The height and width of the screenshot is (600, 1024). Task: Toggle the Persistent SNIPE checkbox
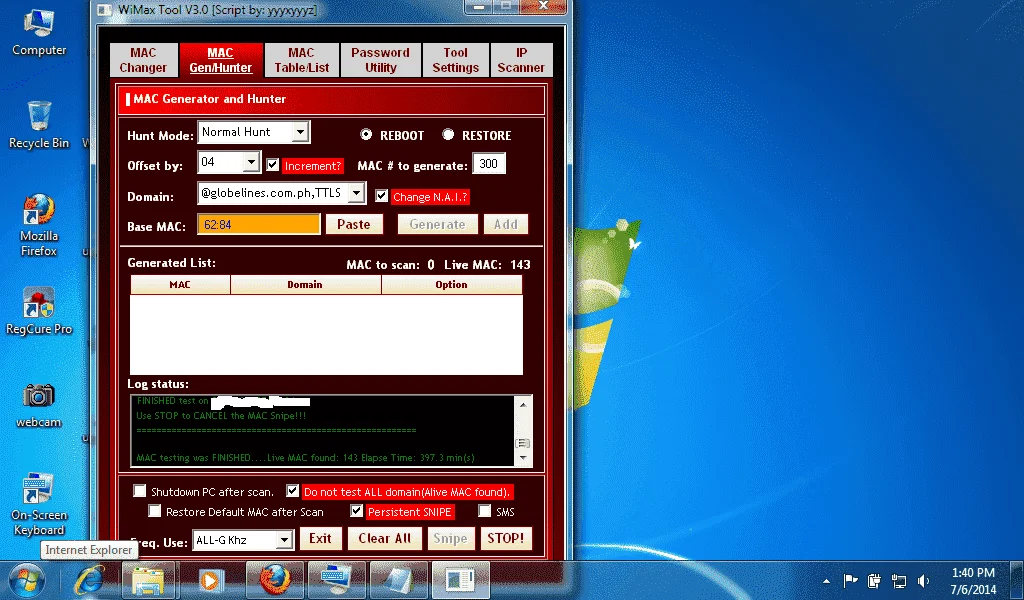(x=357, y=511)
